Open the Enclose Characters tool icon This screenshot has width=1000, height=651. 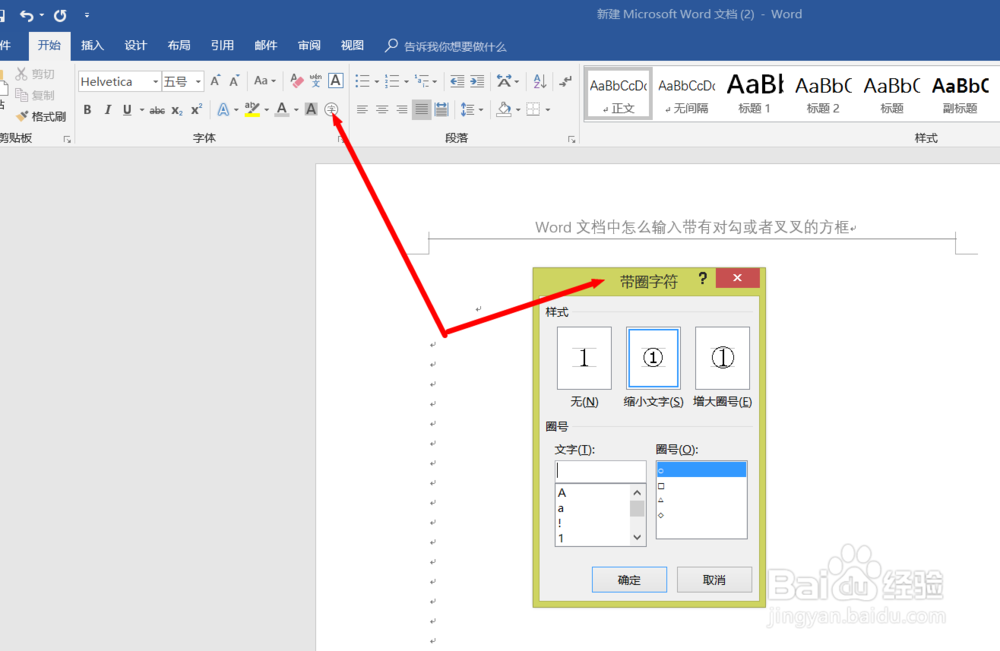tap(331, 109)
